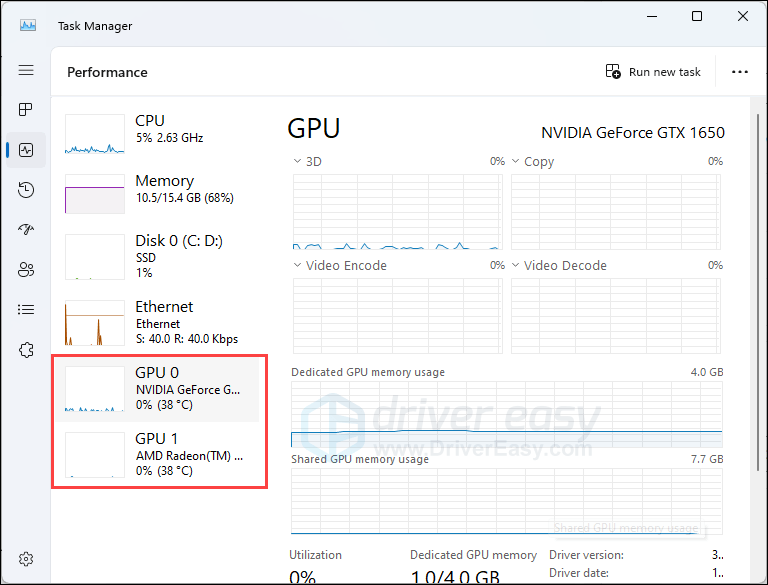Click the vertical scrollbar on right edge
Image resolution: width=768 pixels, height=585 pixels.
[x=758, y=292]
